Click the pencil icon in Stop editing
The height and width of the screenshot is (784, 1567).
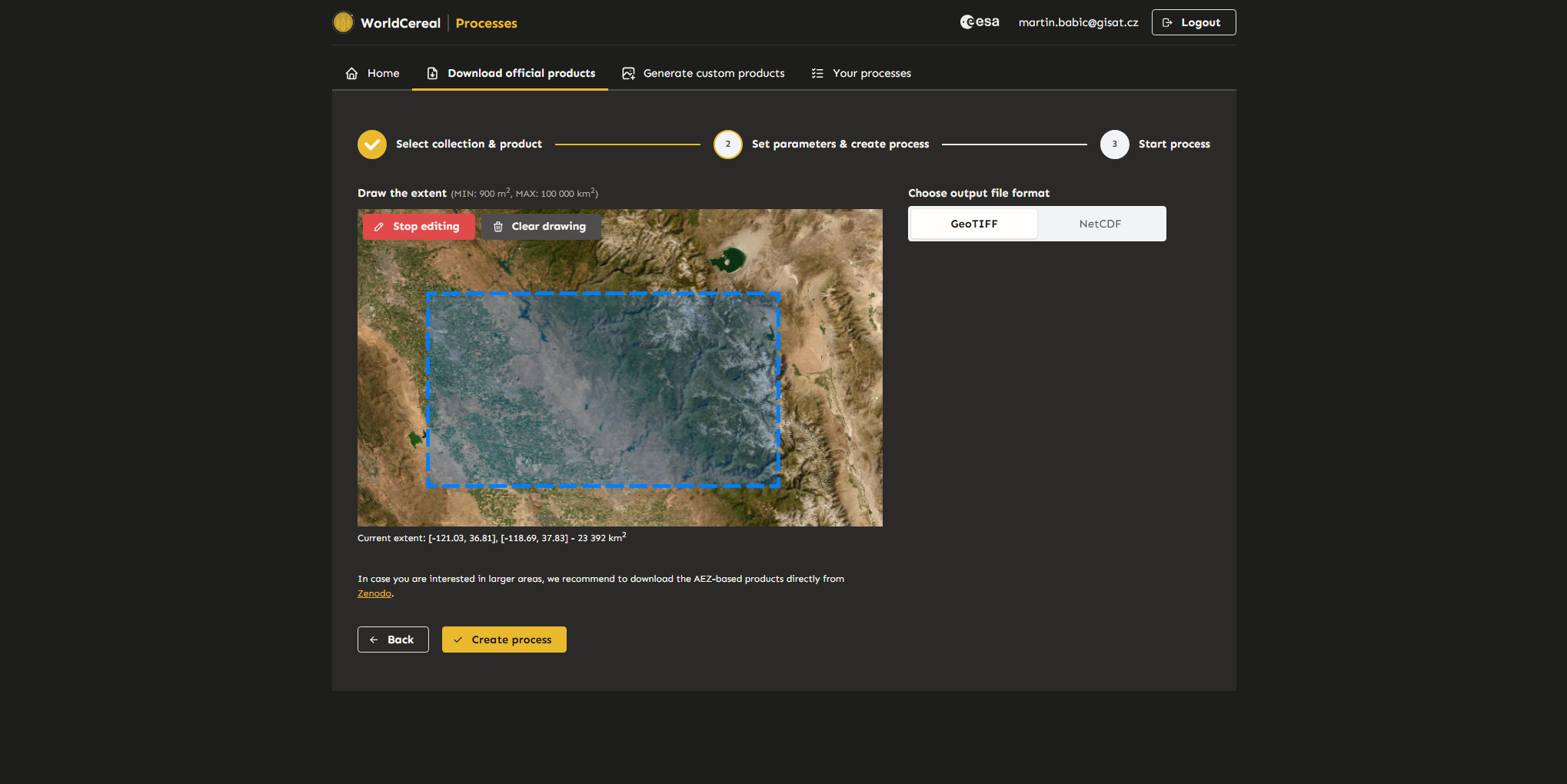378,227
